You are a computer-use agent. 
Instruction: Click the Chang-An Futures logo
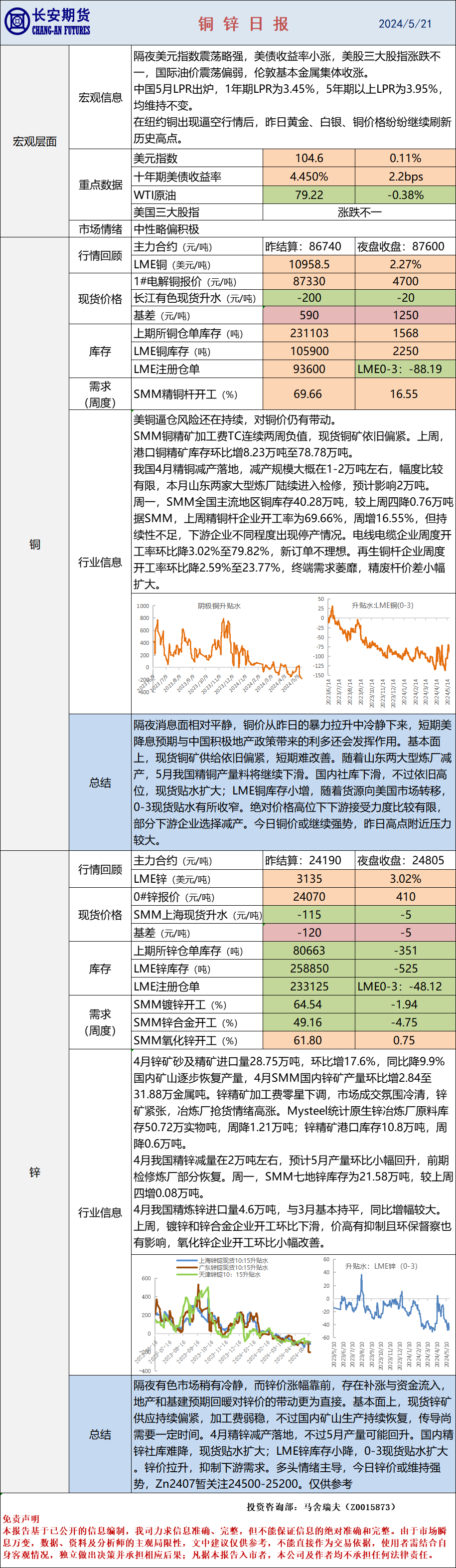click(x=47, y=22)
